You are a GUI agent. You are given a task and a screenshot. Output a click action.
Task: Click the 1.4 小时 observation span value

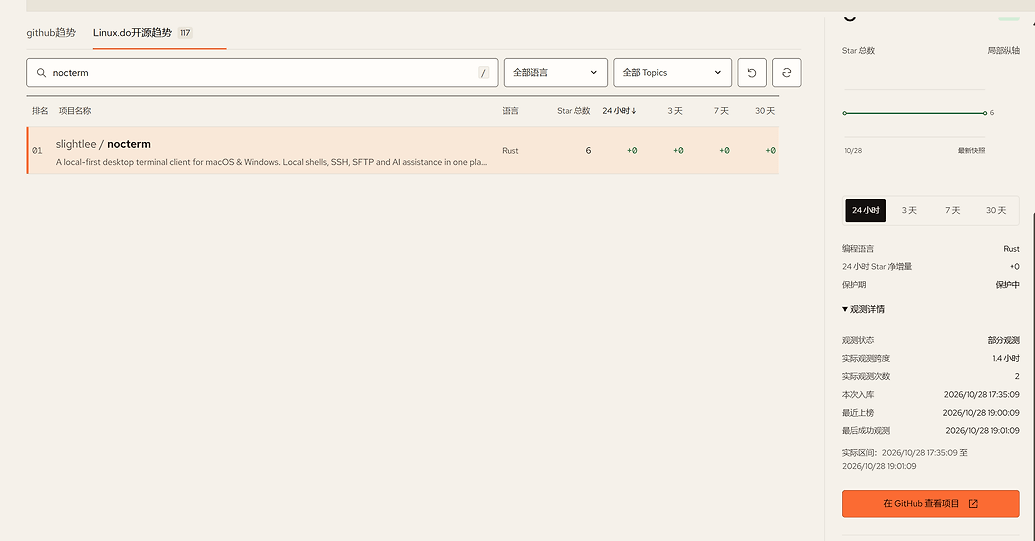[x=1005, y=358]
